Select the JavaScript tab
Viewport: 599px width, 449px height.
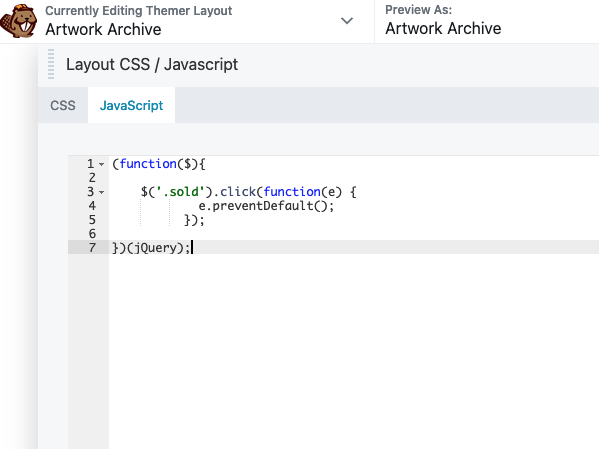131,105
